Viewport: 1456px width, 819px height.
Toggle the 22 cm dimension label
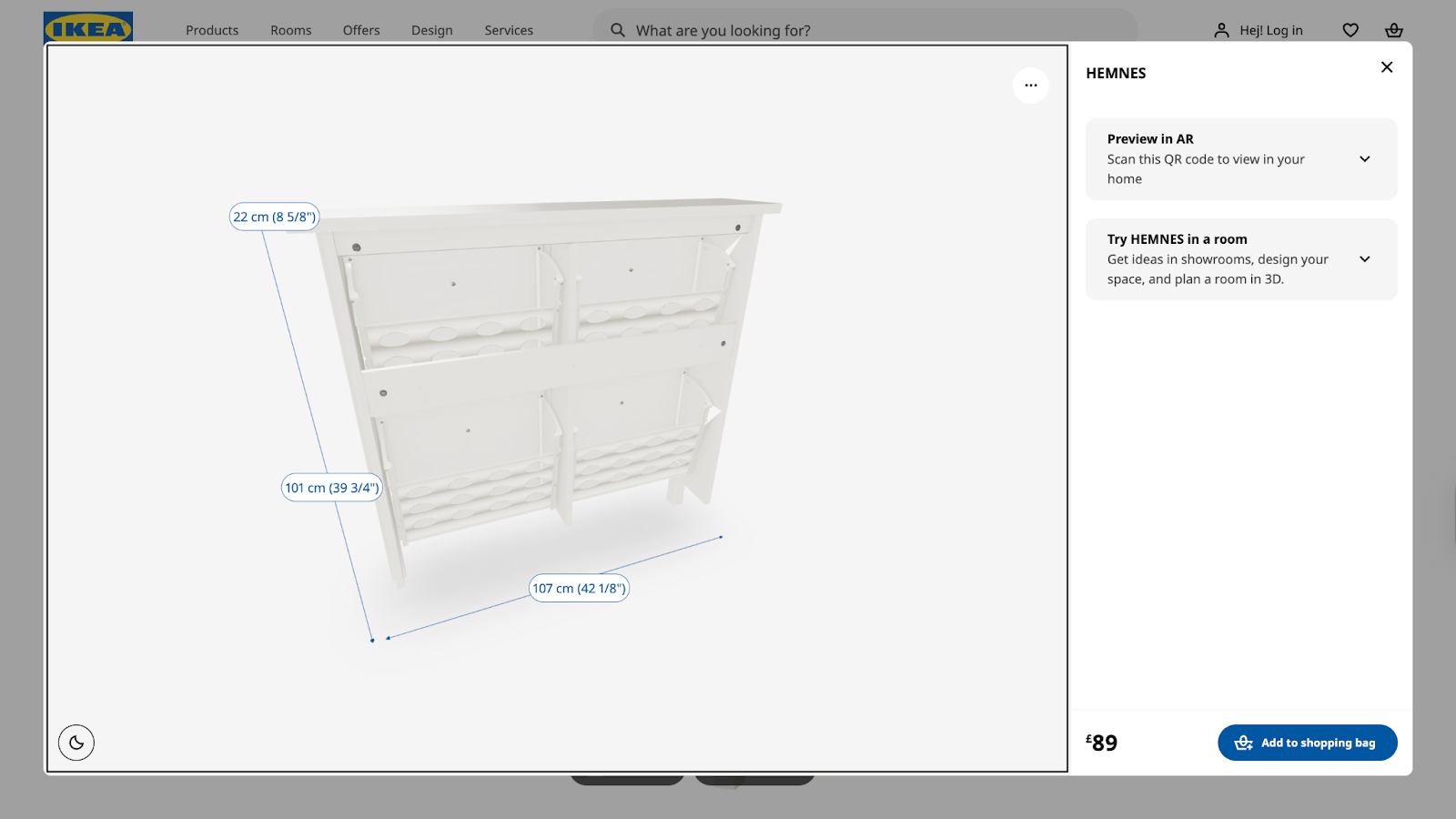coord(274,217)
